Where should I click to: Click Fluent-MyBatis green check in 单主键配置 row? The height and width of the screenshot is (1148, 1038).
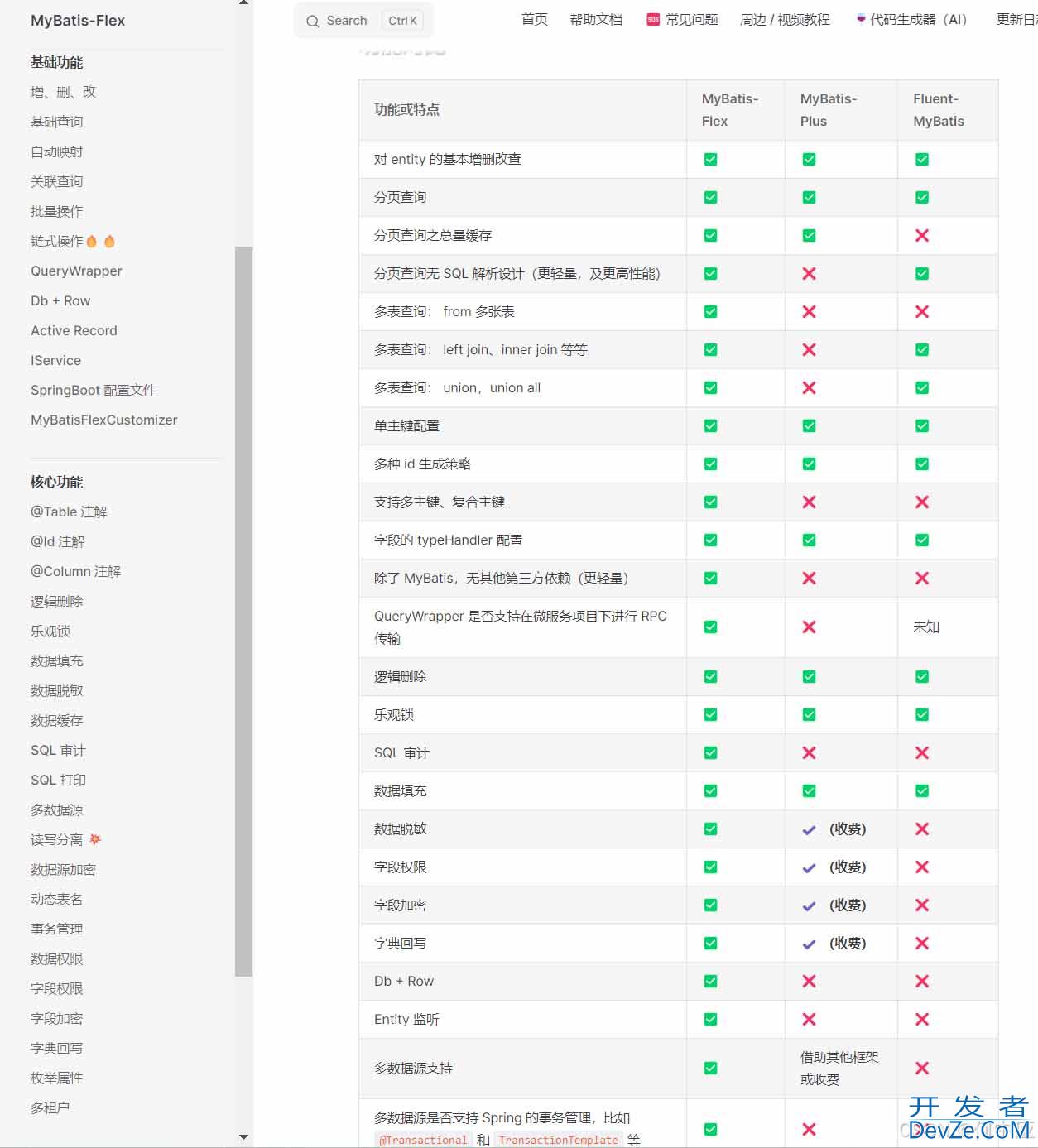click(921, 425)
